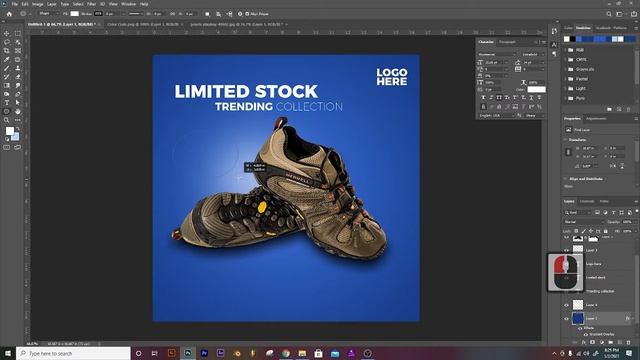Toggle All Caps in Character panel

point(499,98)
